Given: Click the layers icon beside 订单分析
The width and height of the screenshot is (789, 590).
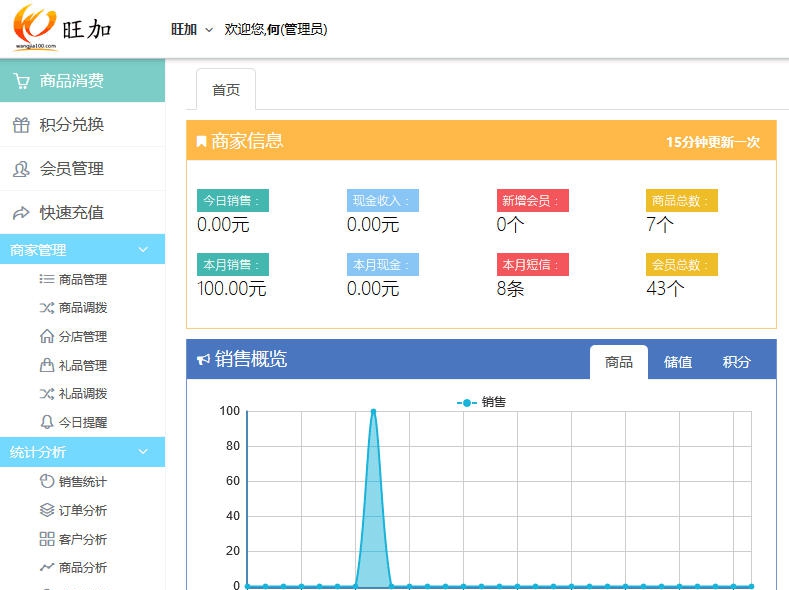Looking at the screenshot, I should coord(46,510).
